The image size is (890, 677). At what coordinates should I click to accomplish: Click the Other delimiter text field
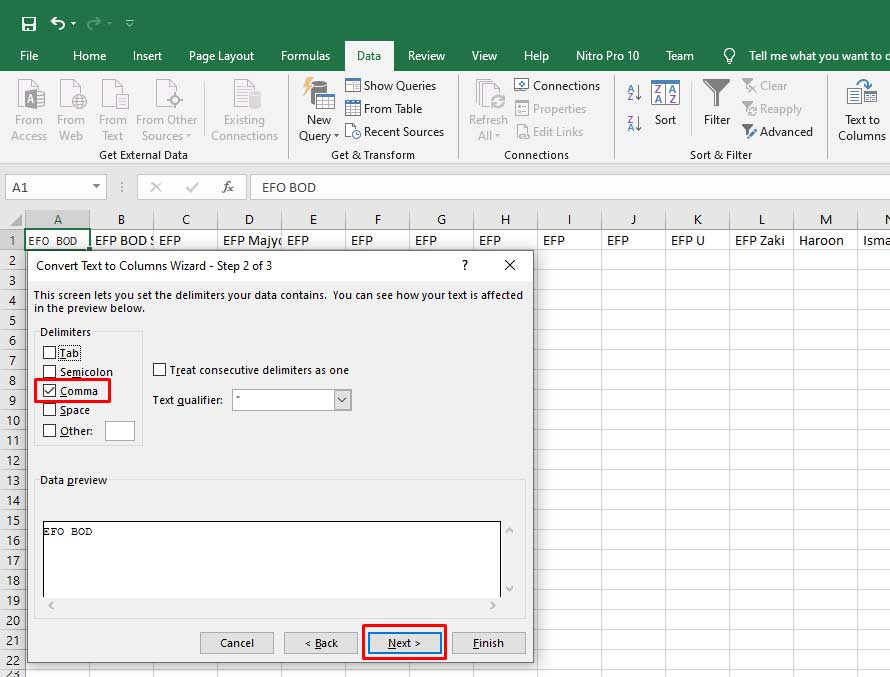[x=120, y=431]
